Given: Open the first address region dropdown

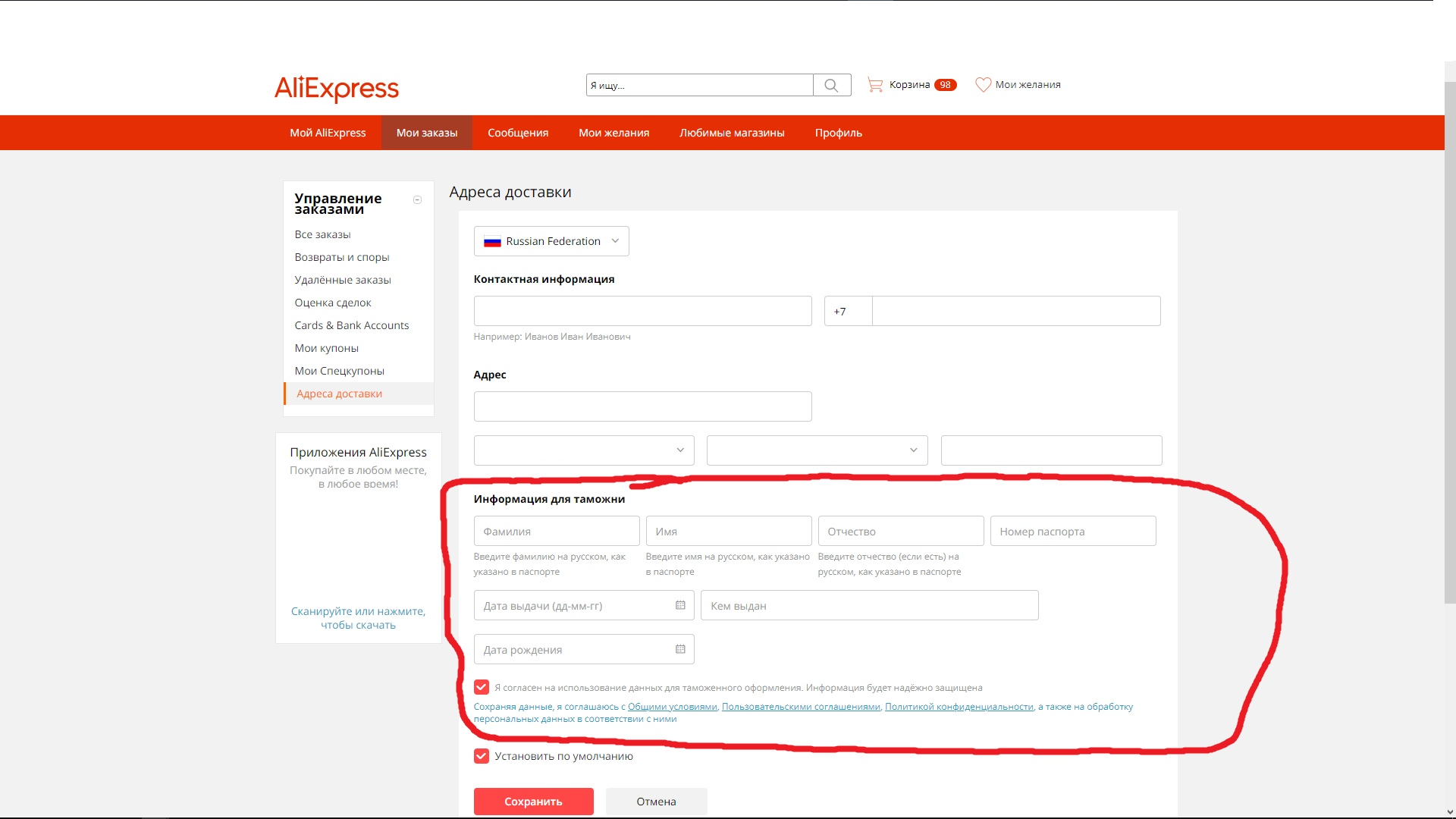Looking at the screenshot, I should point(584,450).
